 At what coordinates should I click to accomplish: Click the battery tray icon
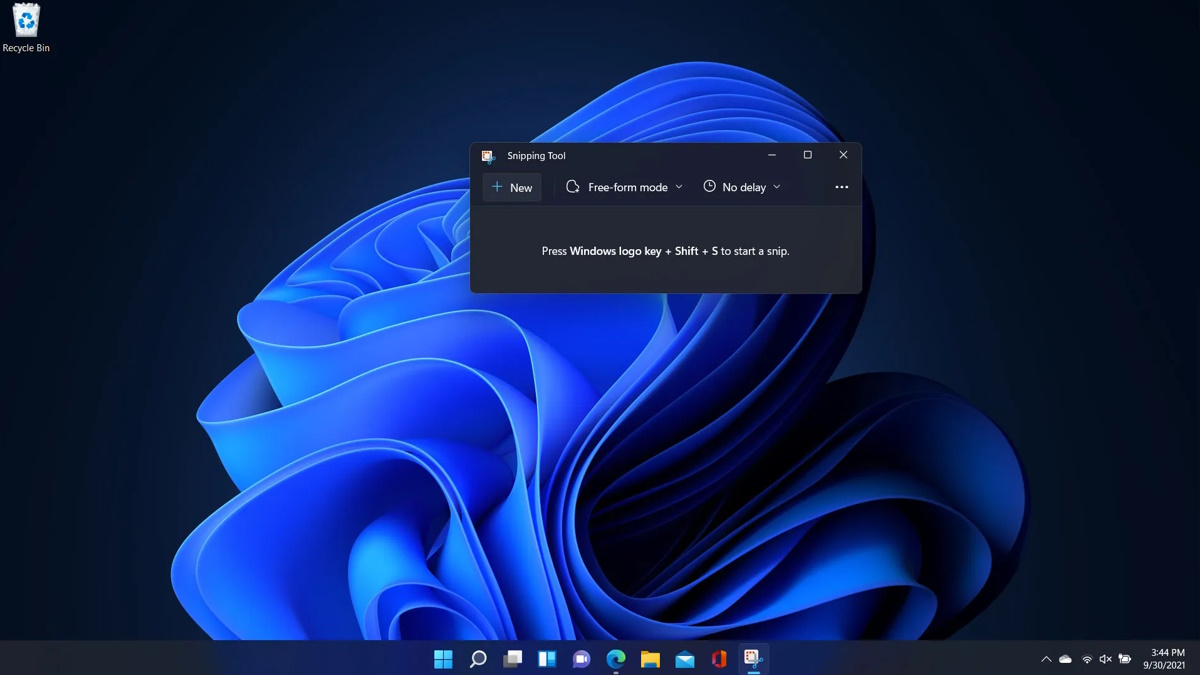pyautogui.click(x=1125, y=660)
